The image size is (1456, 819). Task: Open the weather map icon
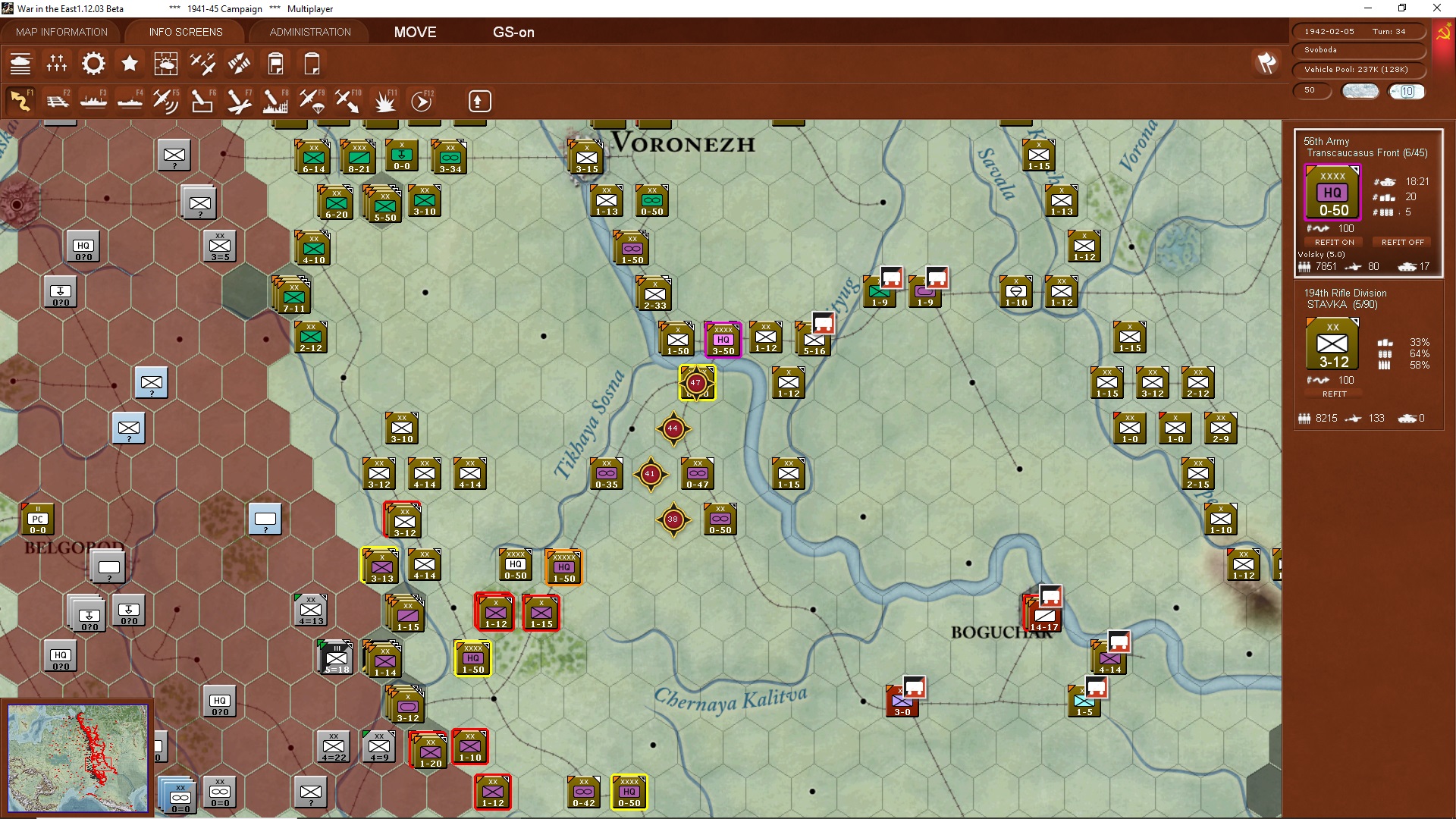click(x=166, y=64)
